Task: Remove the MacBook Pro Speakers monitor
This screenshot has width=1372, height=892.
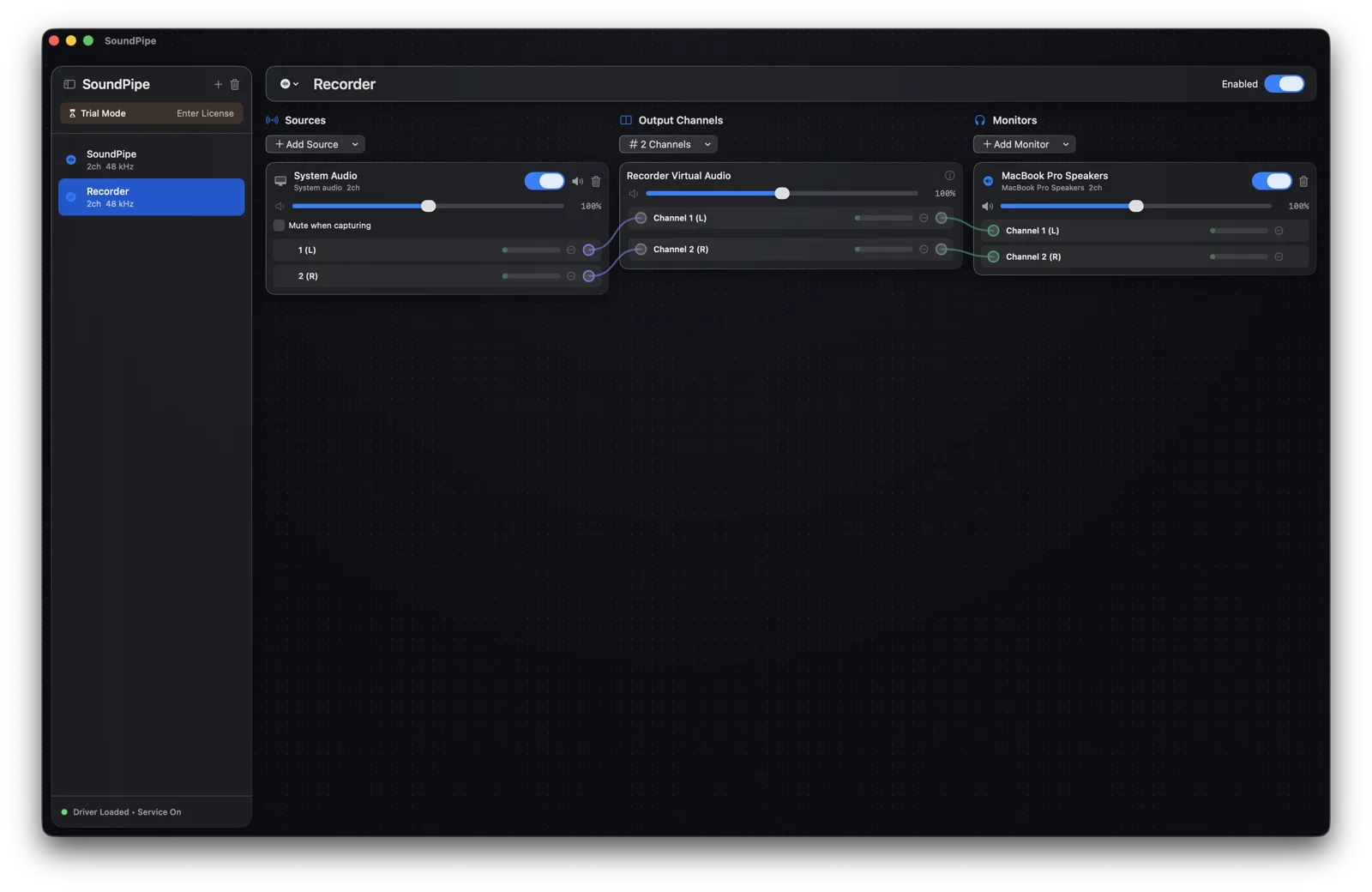Action: (x=1303, y=181)
